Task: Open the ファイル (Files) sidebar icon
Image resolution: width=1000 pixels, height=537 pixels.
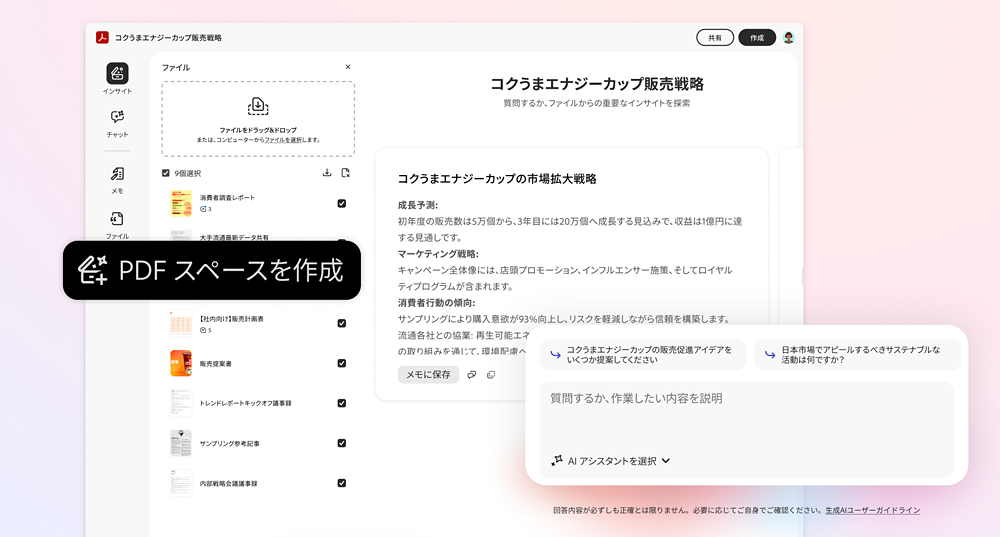Action: [117, 220]
